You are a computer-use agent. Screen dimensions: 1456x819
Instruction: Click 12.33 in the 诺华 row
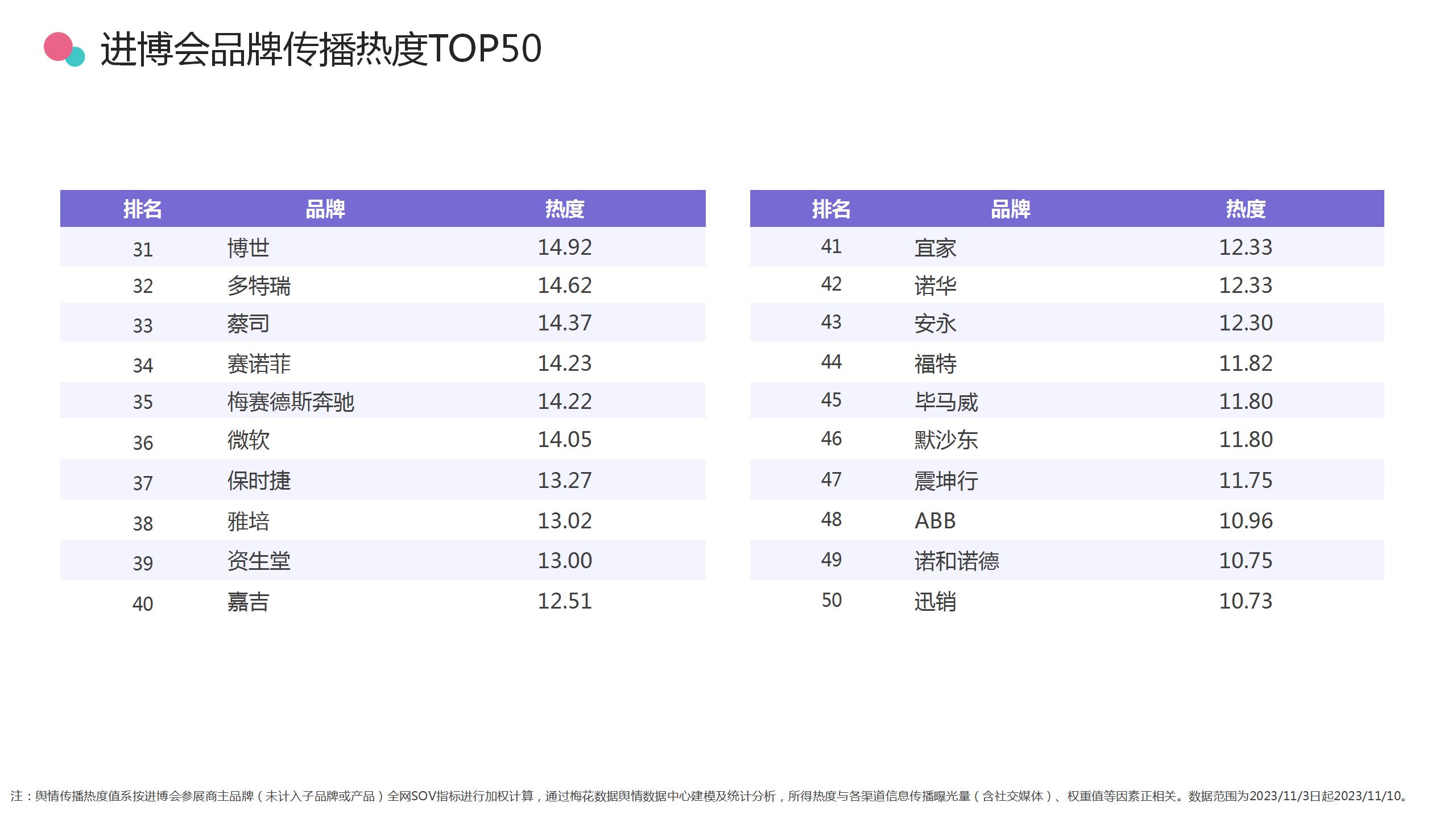coord(1246,286)
